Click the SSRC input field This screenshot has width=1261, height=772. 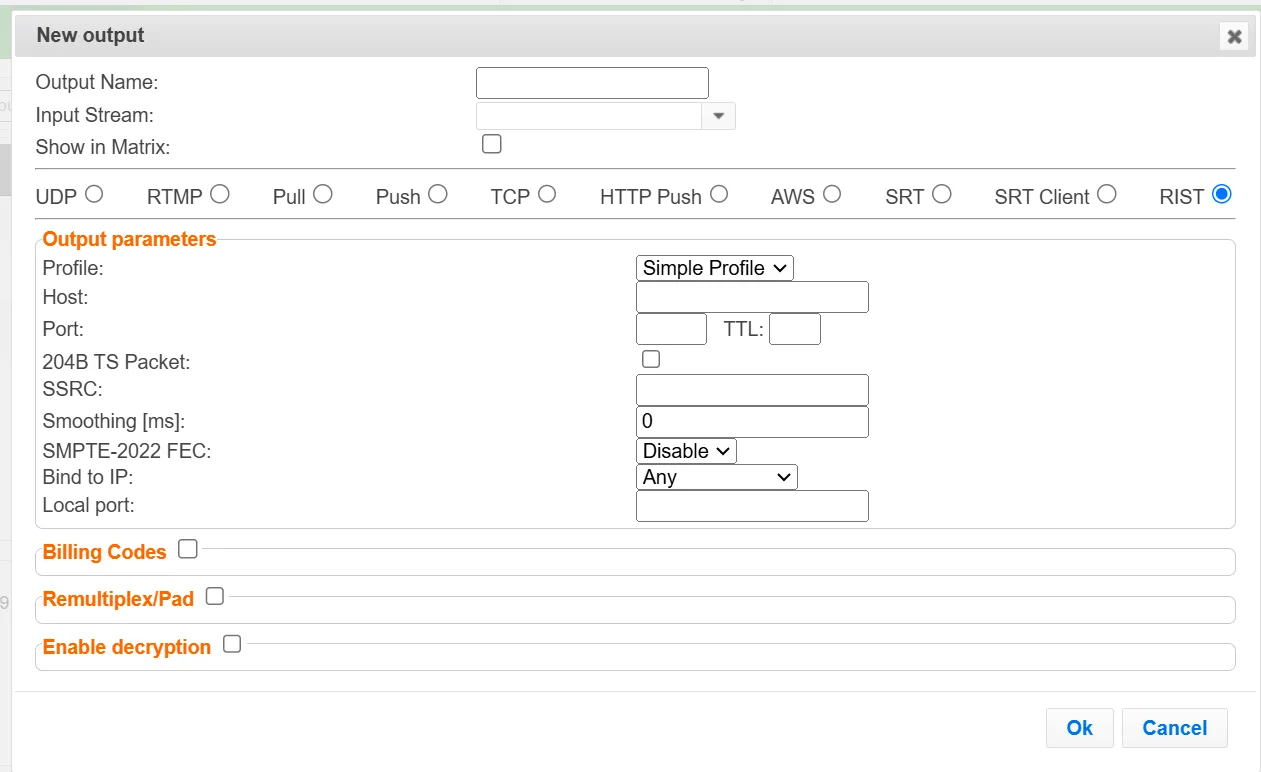pos(752,390)
